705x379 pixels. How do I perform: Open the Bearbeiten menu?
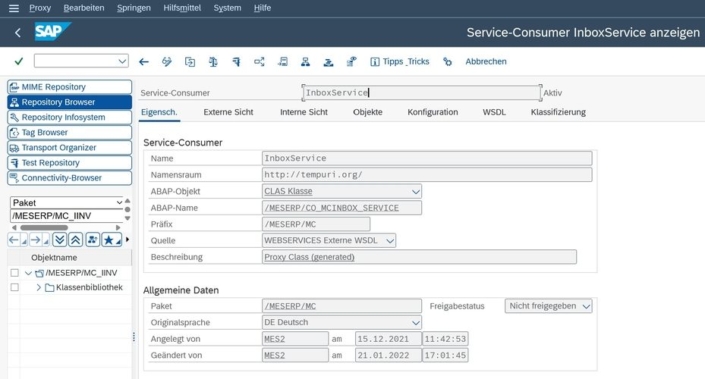[x=84, y=8]
